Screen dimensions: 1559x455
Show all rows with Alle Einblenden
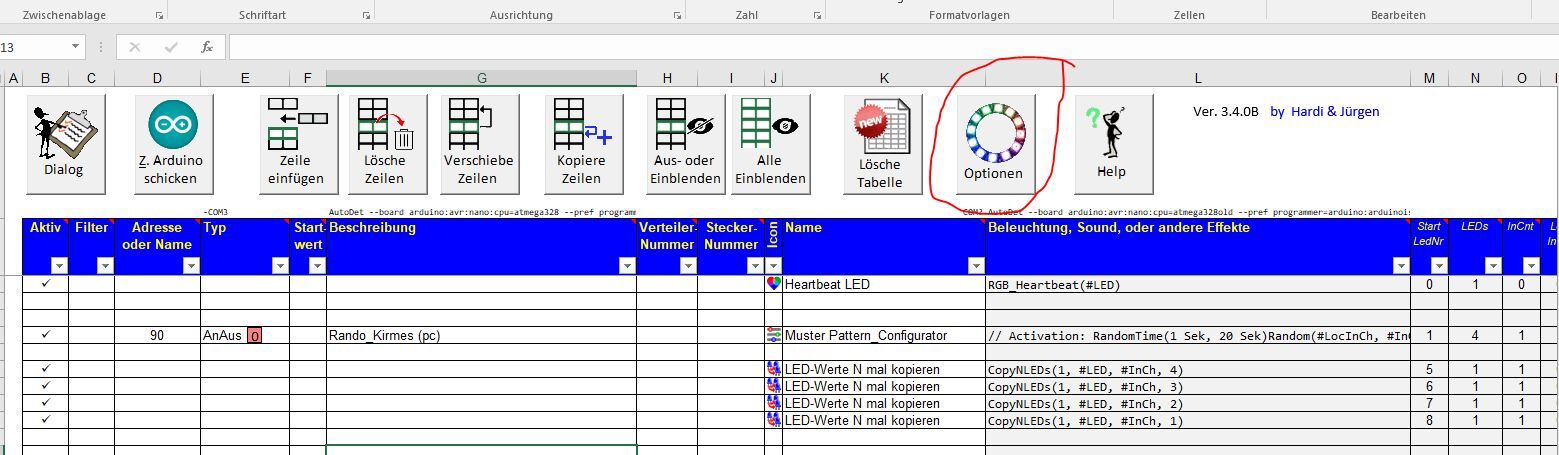point(770,144)
